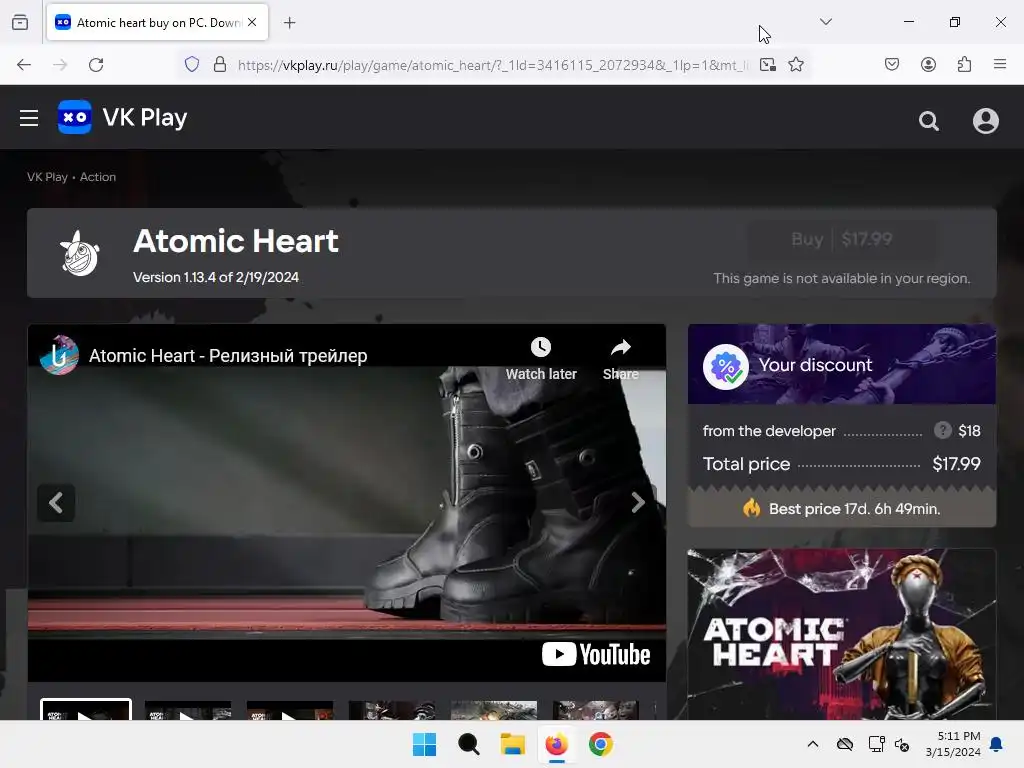
Task: Open Action category breadcrumb
Action: [98, 177]
